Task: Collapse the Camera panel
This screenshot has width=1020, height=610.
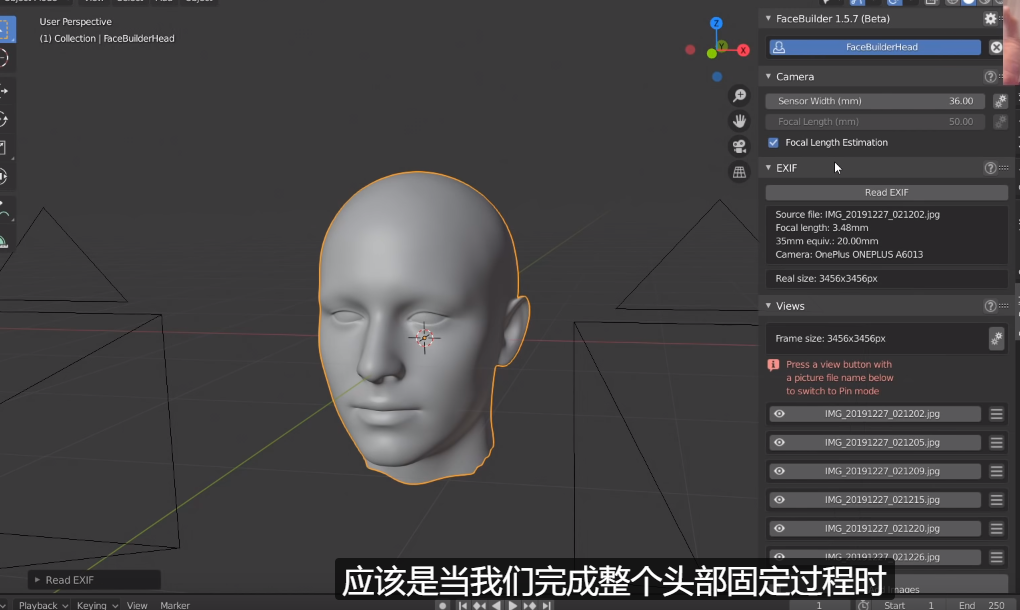Action: (x=768, y=77)
